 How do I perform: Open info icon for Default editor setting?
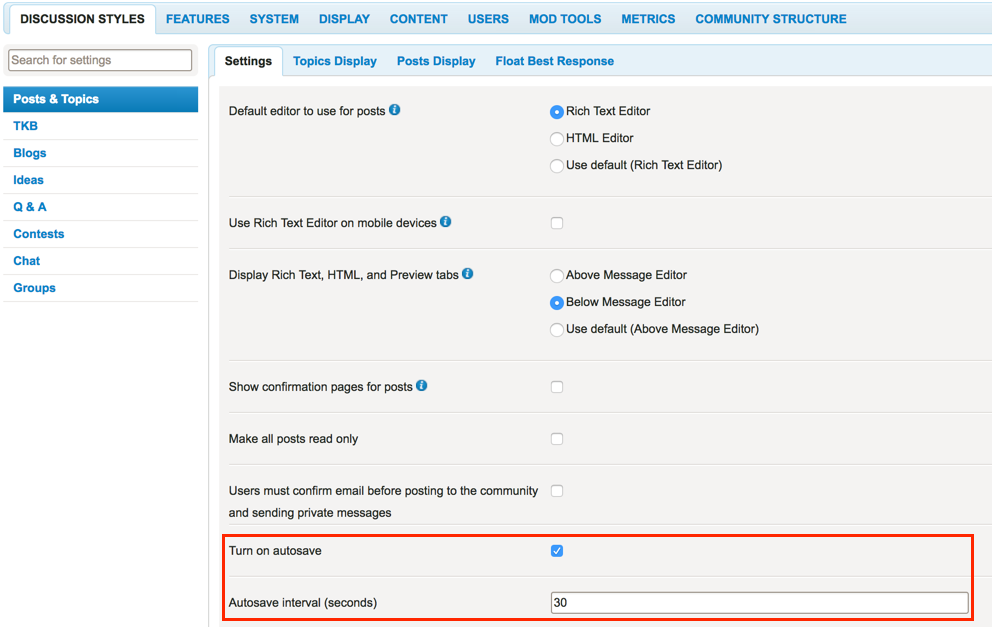pos(395,109)
